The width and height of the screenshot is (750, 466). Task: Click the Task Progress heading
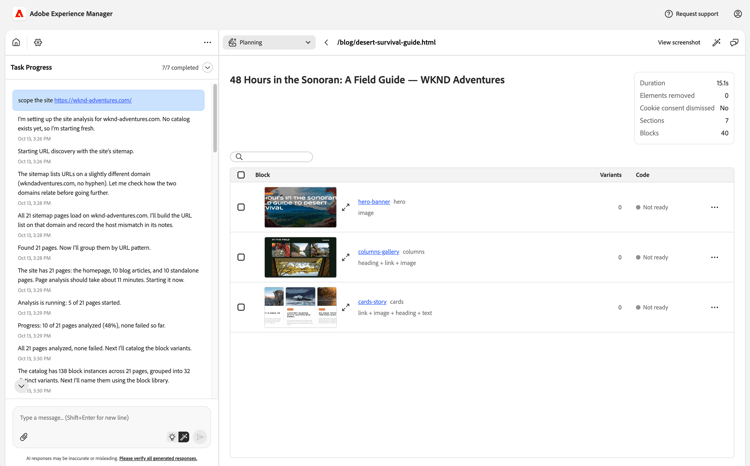pos(31,67)
